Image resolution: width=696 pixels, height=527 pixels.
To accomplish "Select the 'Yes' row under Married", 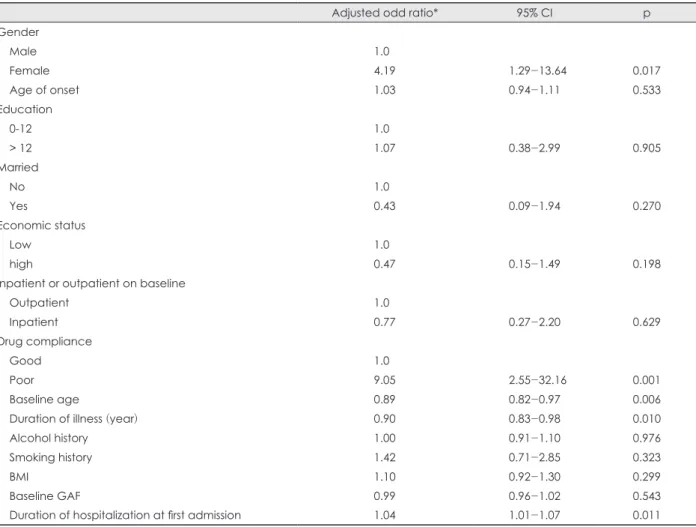I will pyautogui.click(x=18, y=206).
